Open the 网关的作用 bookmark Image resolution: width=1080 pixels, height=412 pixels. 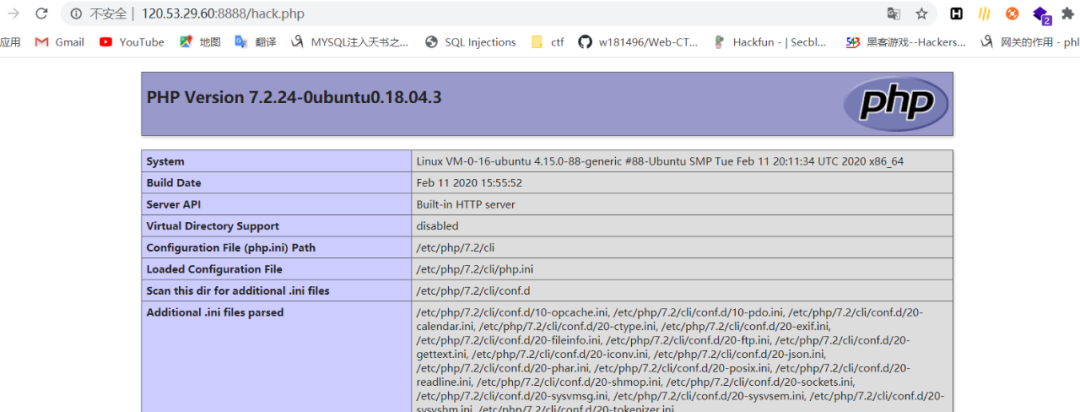point(1030,42)
